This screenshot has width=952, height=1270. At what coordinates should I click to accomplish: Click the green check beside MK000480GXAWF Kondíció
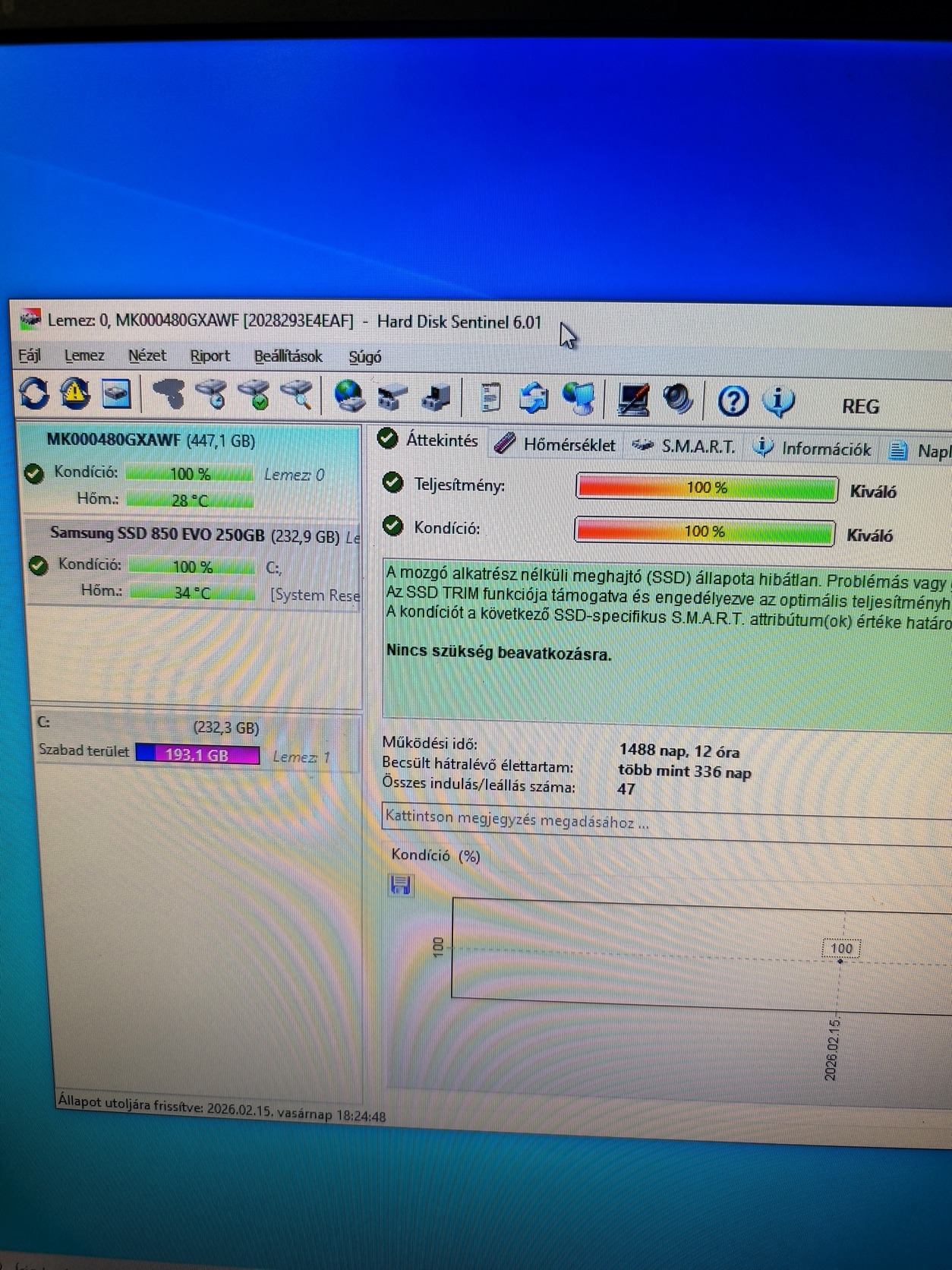(33, 473)
